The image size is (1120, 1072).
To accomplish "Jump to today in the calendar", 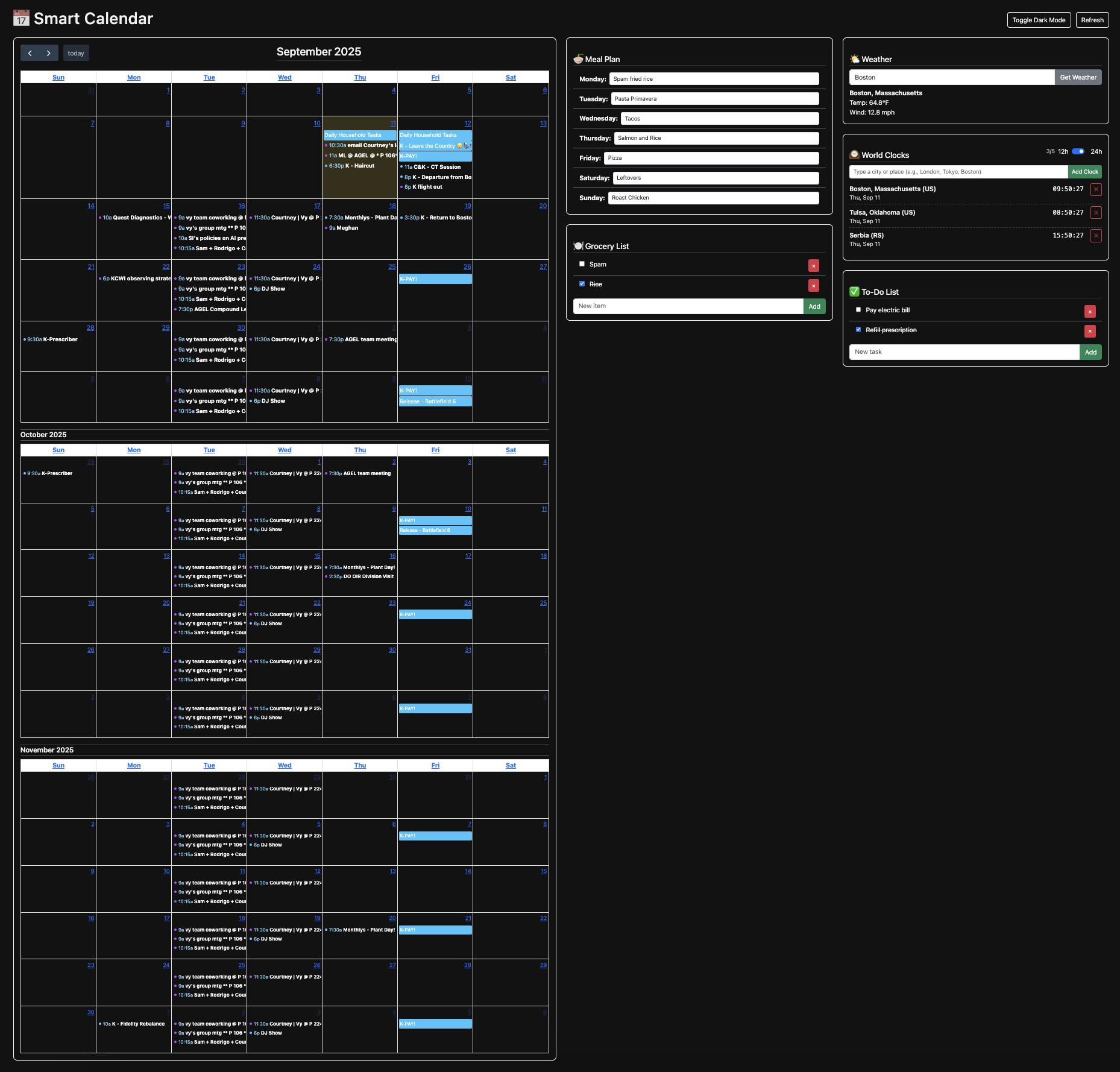I will (76, 53).
